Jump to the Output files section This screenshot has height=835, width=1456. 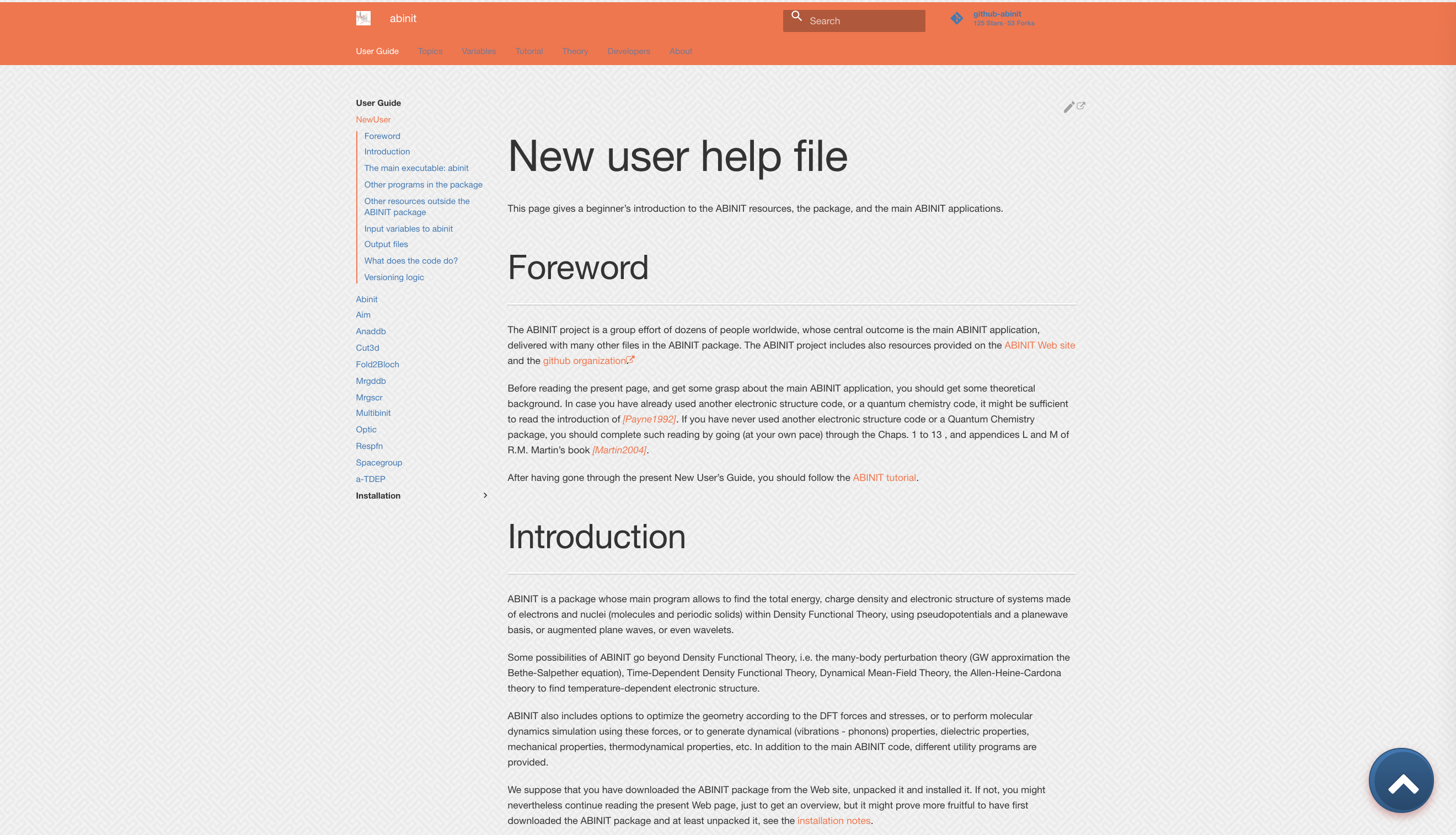pyautogui.click(x=386, y=244)
